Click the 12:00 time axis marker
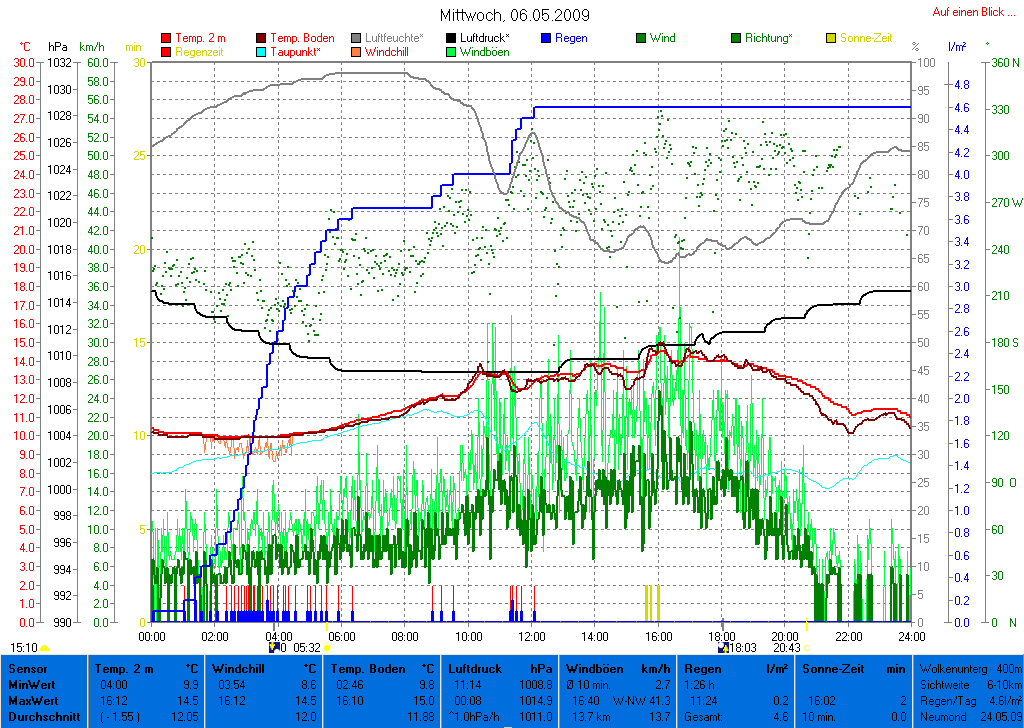The image size is (1024, 728). coord(531,636)
